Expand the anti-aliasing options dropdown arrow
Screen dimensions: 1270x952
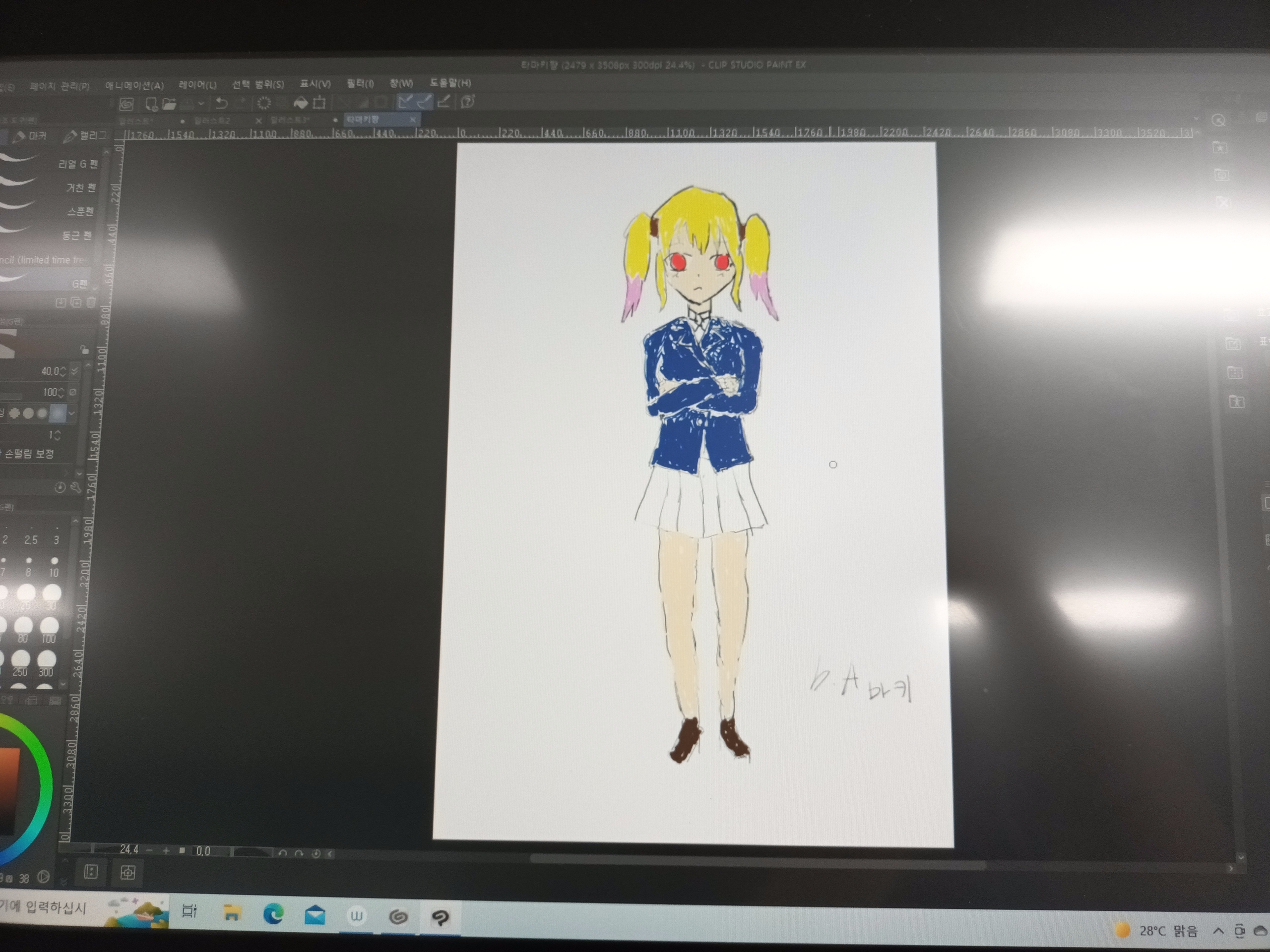click(x=72, y=413)
